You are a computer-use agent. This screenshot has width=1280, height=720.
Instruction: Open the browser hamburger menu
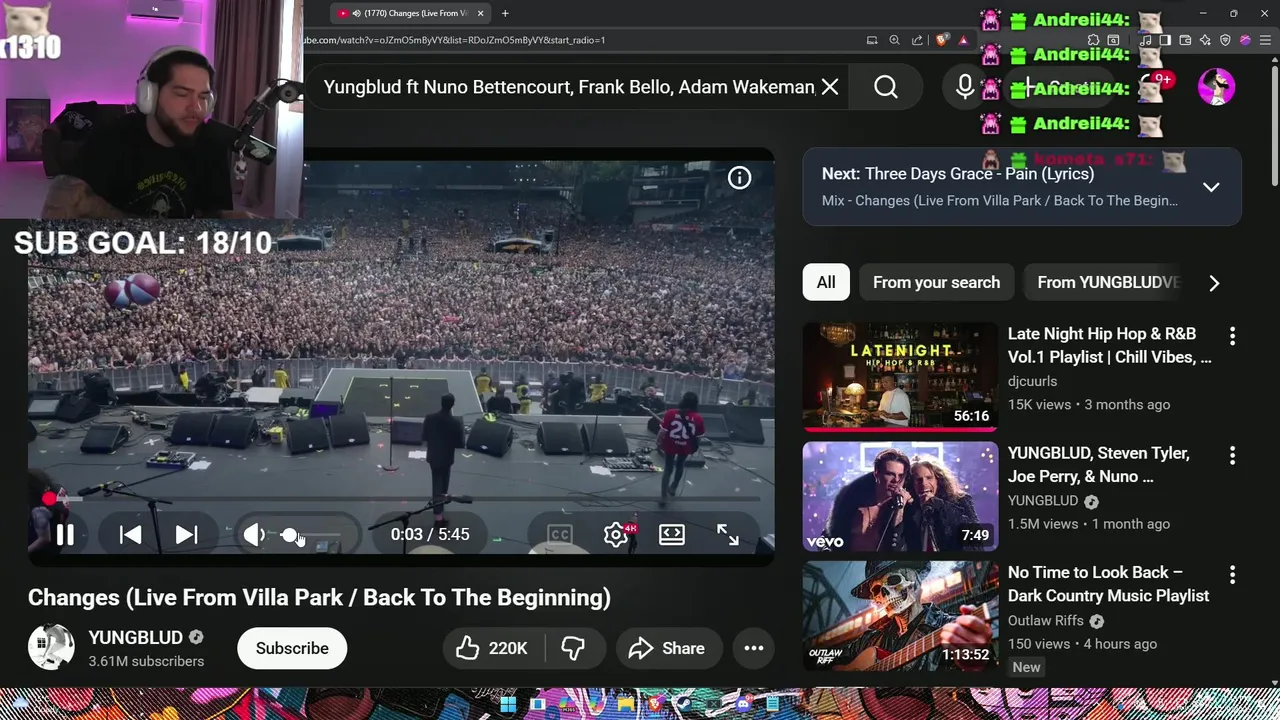pos(1264,40)
